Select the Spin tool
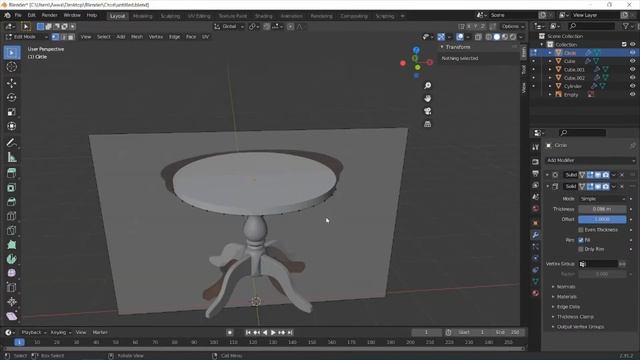The width and height of the screenshot is (640, 360). [11, 259]
